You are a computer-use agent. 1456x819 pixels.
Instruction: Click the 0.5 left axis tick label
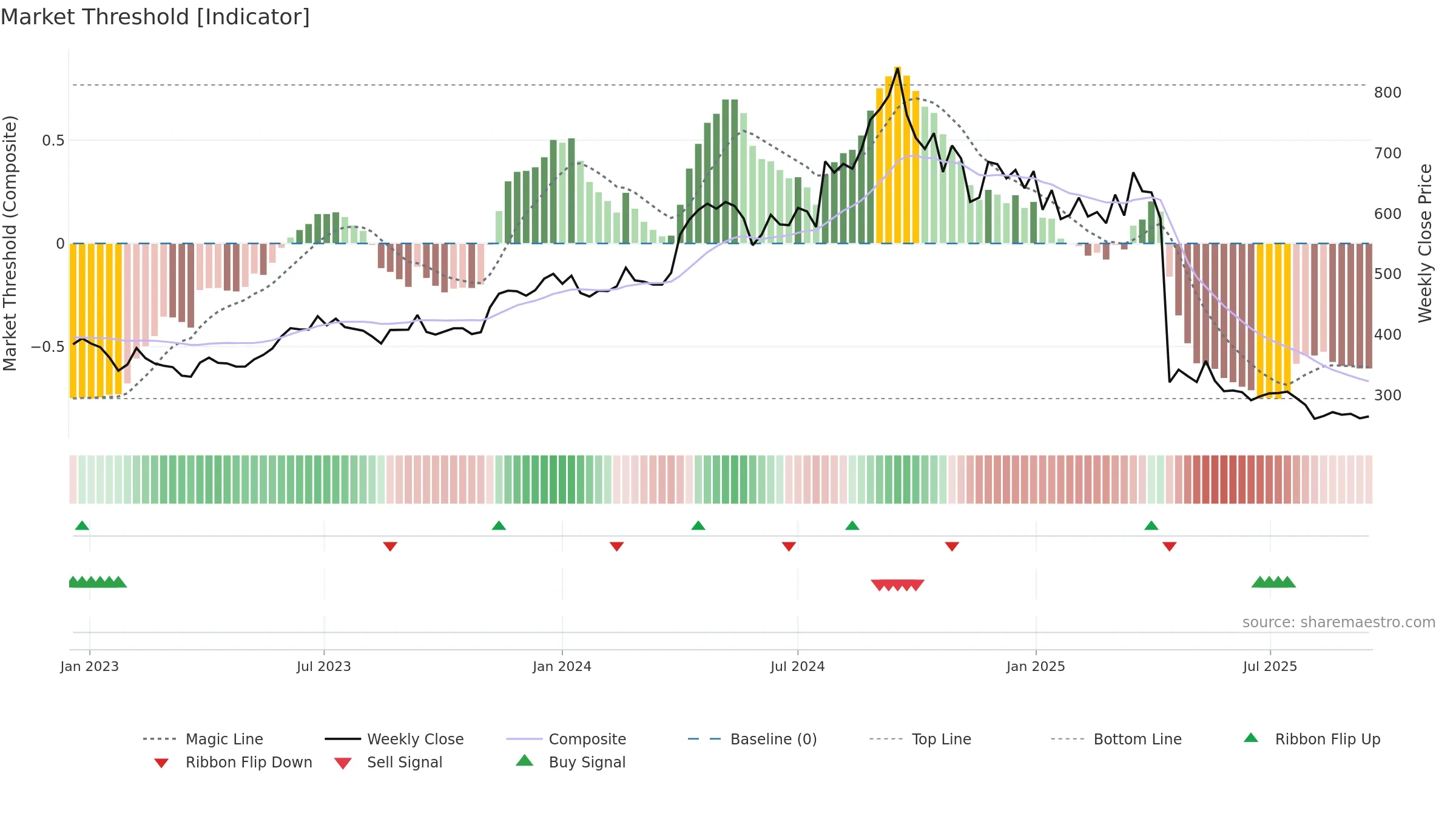click(53, 141)
